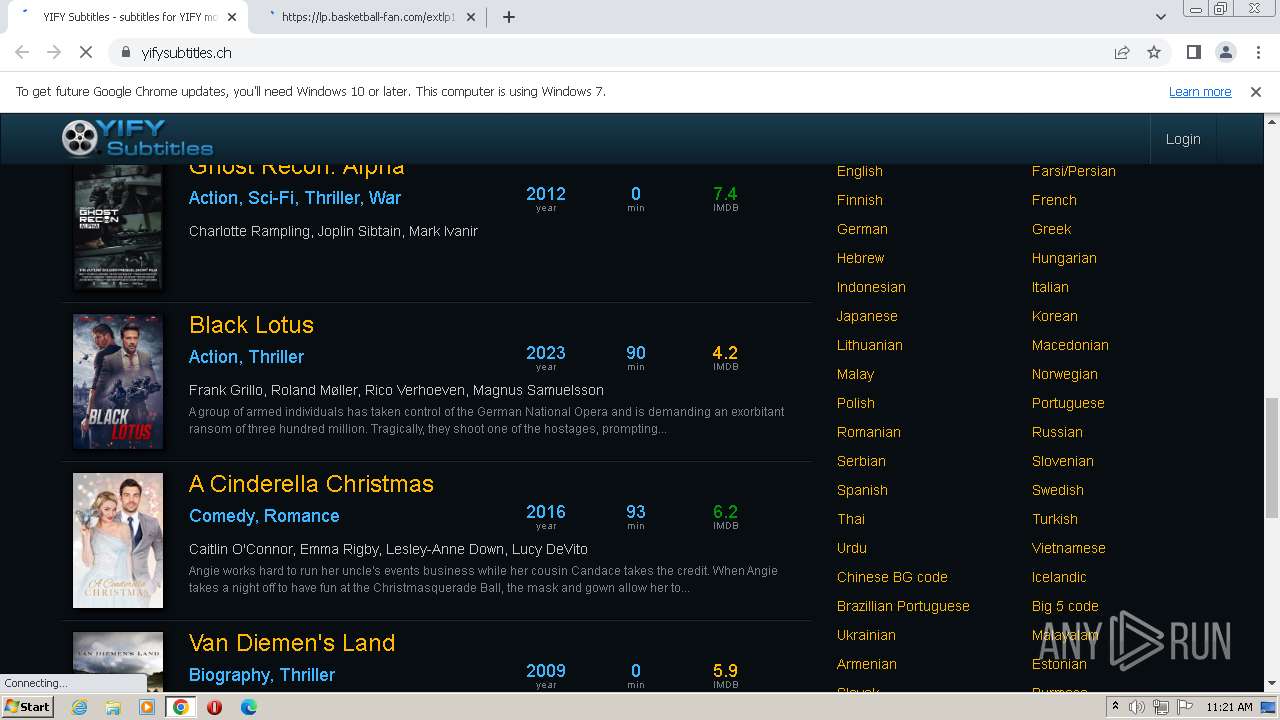Screen dimensions: 1280x720
Task: Select the Malay language link
Action: [855, 374]
